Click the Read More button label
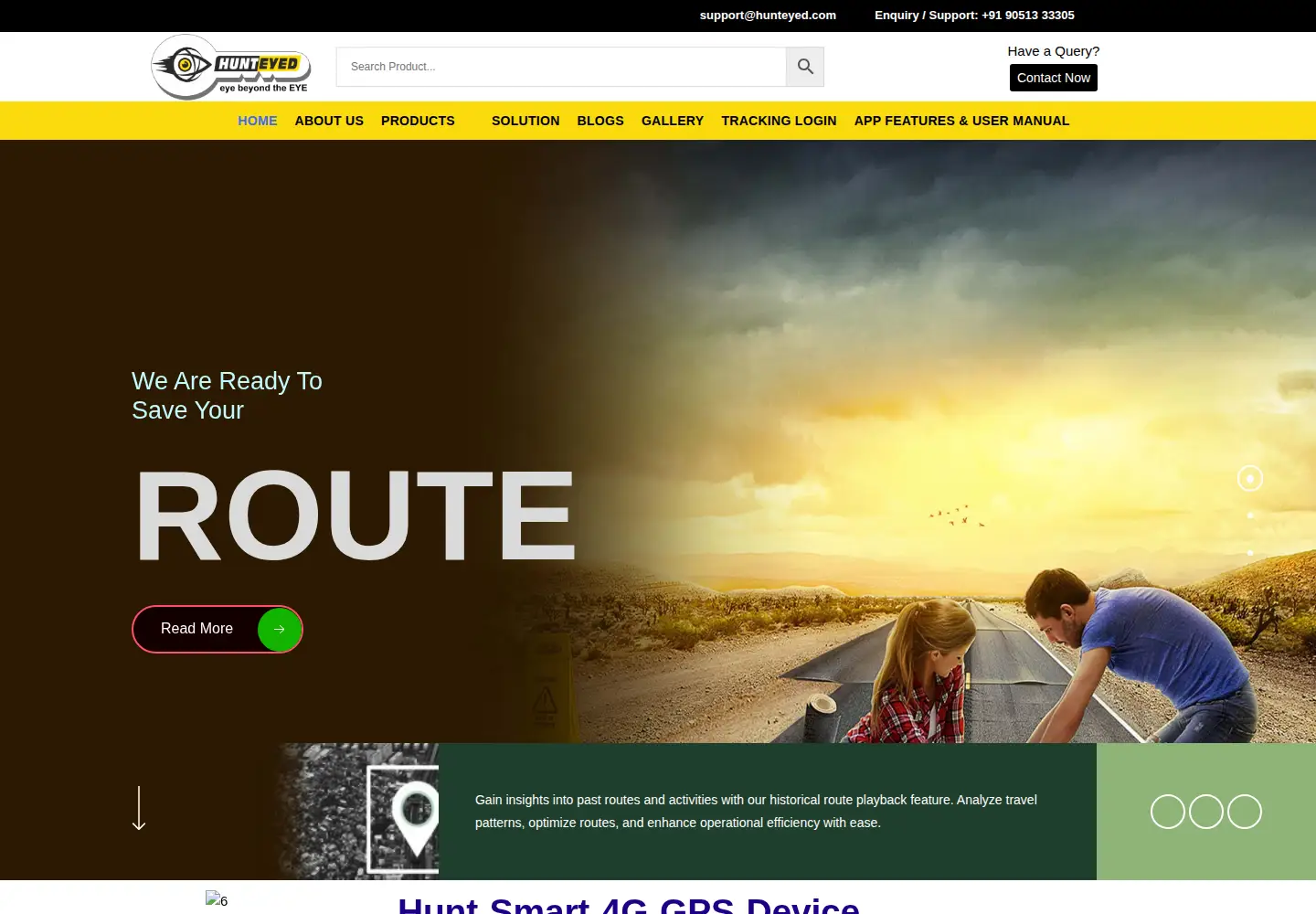The width and height of the screenshot is (1316, 914). point(196,629)
